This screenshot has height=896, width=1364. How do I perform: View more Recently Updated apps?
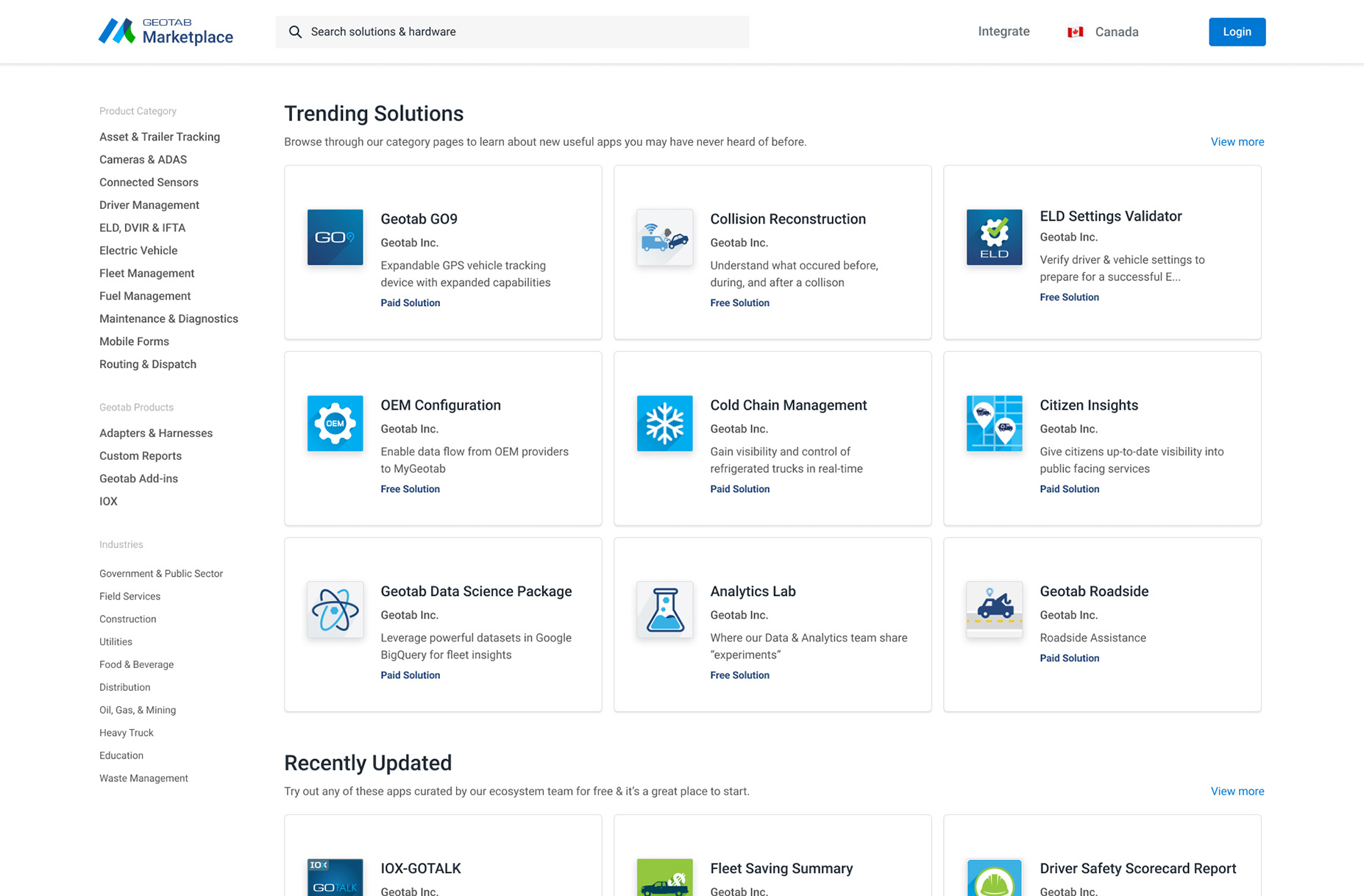[x=1237, y=792]
